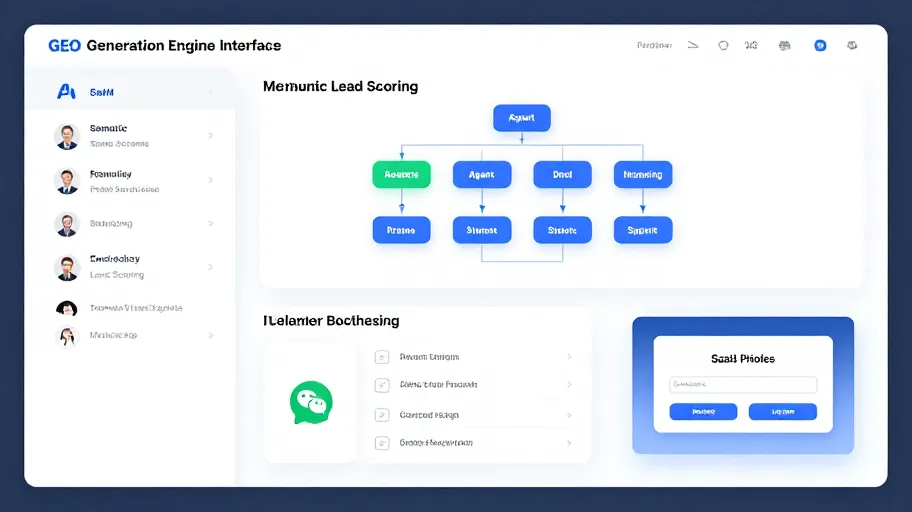912x512 pixels.
Task: Click square icon of third WeChat list row
Action: pyautogui.click(x=382, y=415)
